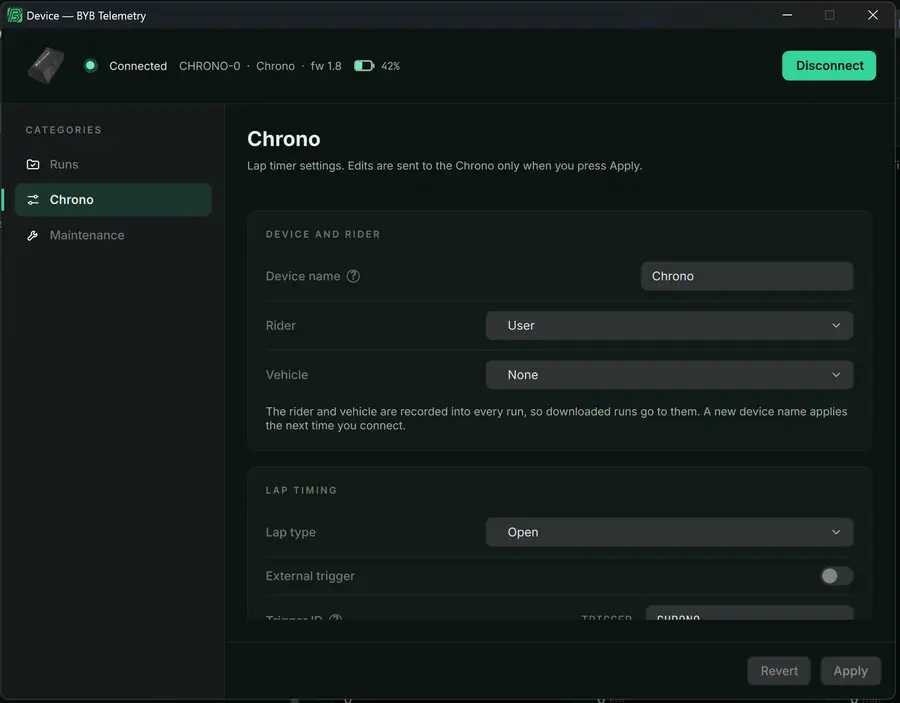Open the Rider dropdown showing User
Image resolution: width=900 pixels, height=703 pixels.
669,325
